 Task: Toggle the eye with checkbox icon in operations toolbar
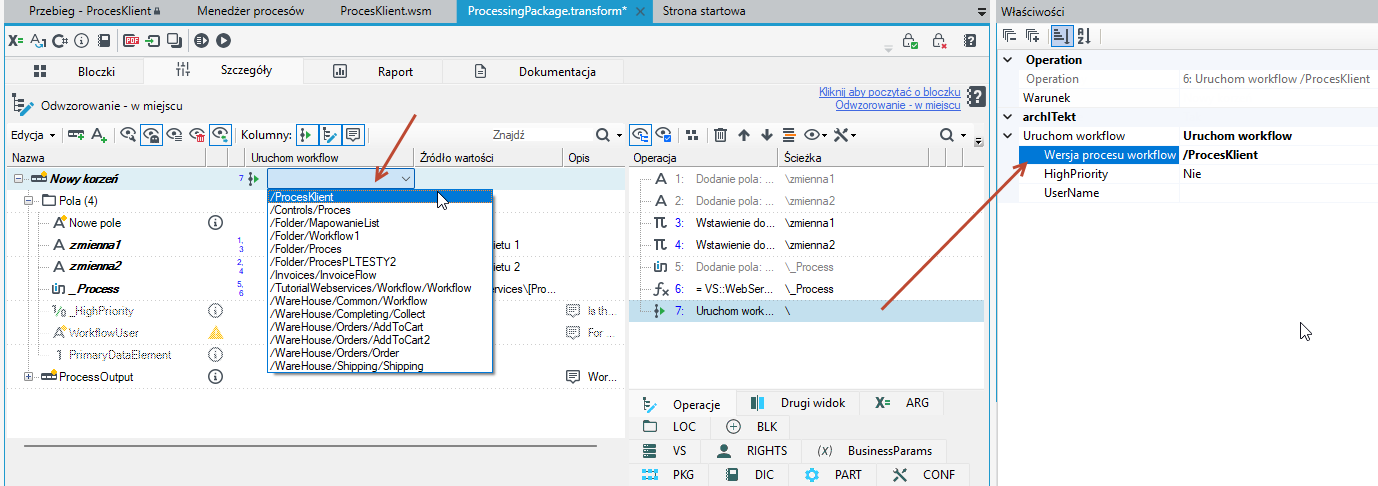point(665,134)
